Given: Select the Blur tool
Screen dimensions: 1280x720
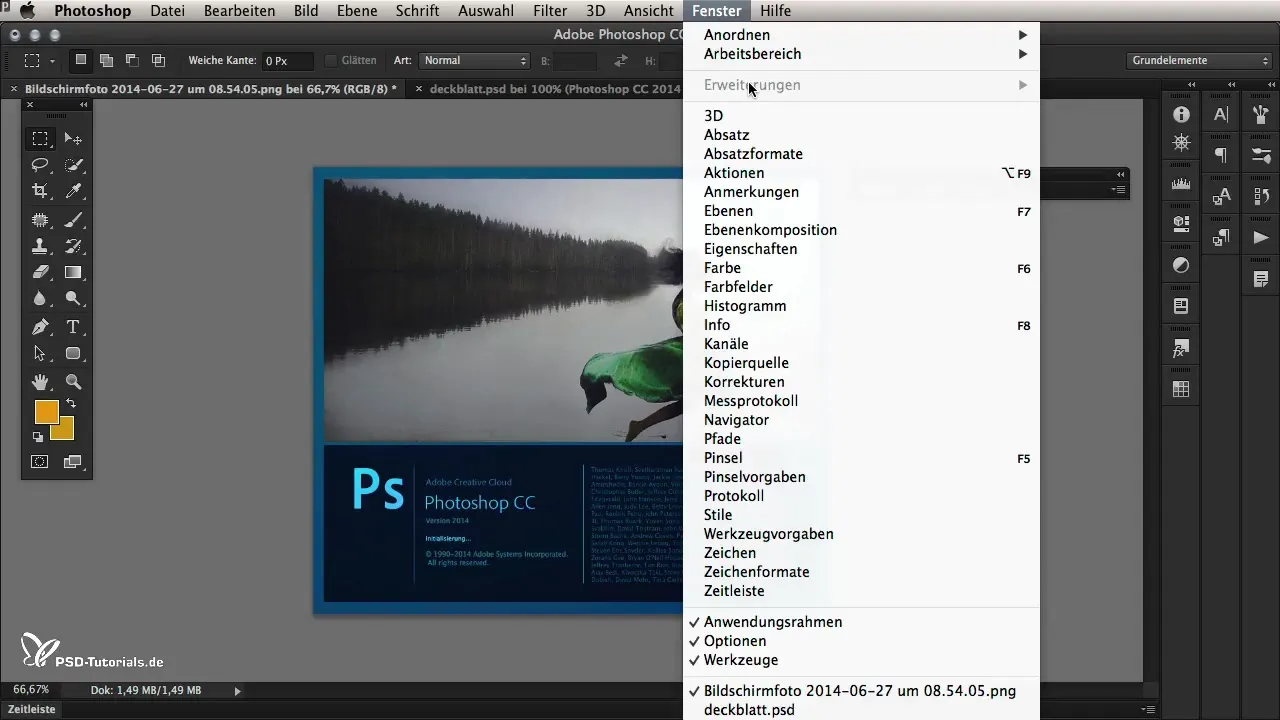Looking at the screenshot, I should click(x=40, y=299).
